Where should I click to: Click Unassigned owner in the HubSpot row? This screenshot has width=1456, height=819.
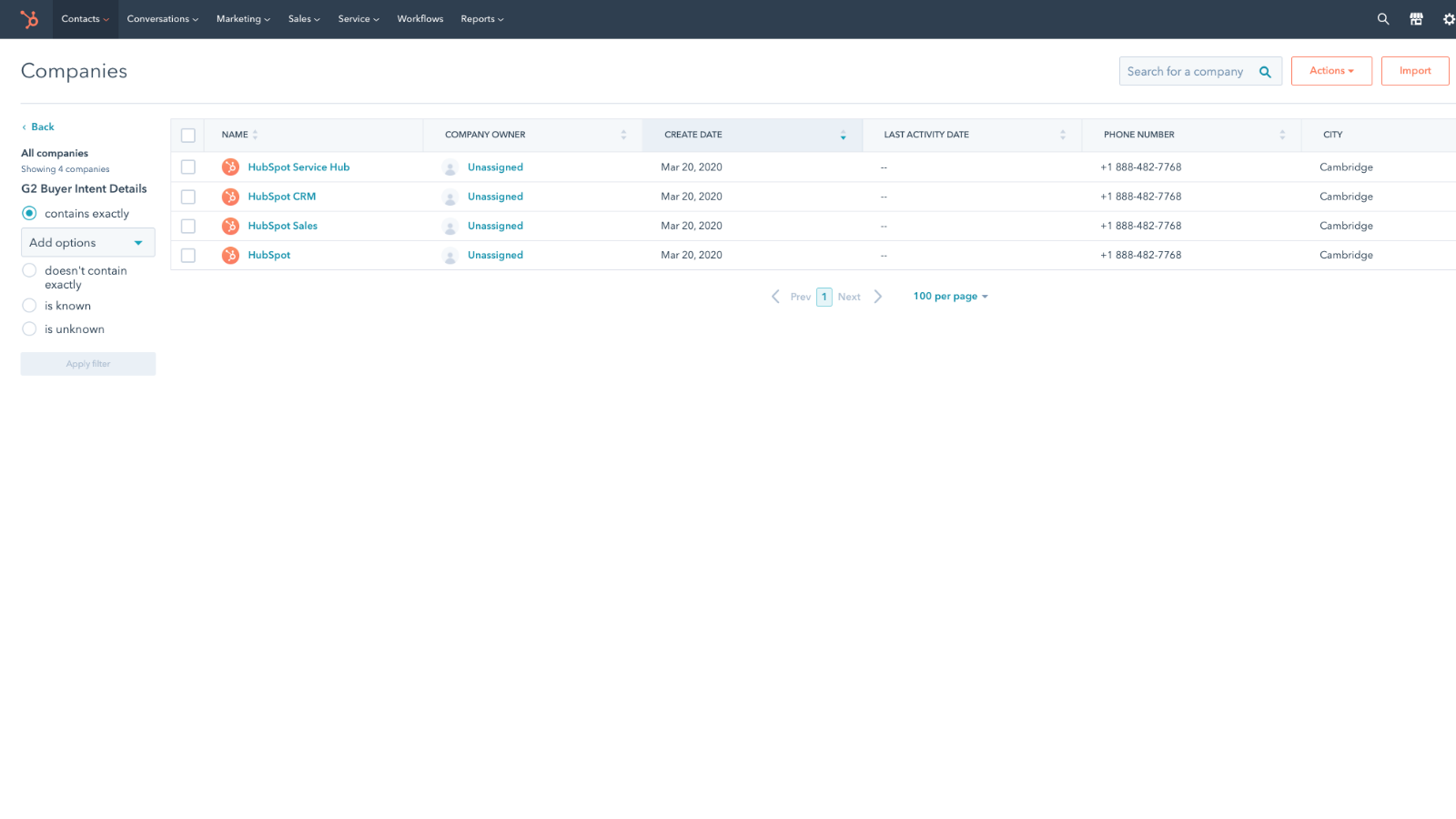click(495, 256)
